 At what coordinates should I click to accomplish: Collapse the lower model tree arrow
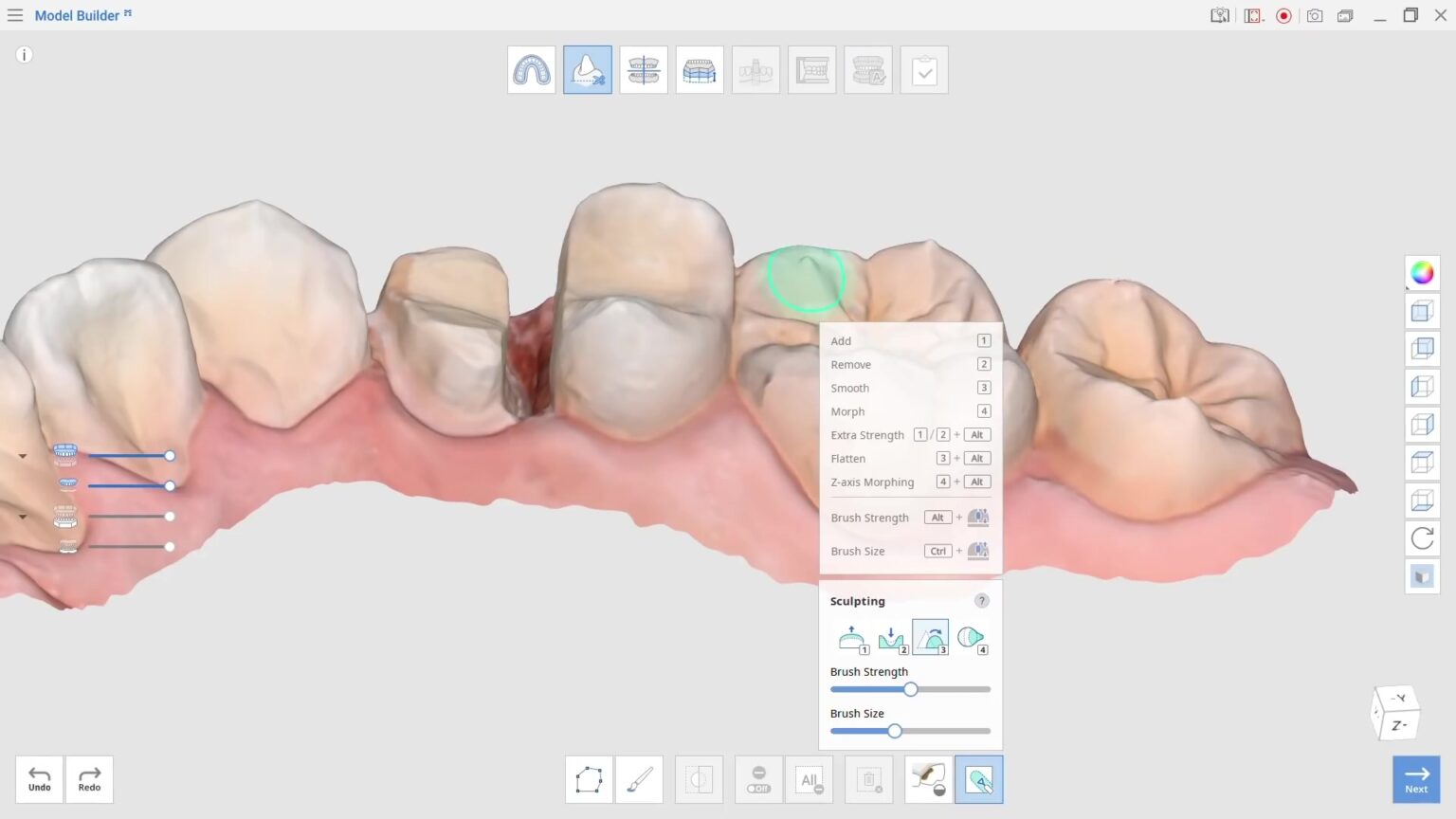pos(23,517)
